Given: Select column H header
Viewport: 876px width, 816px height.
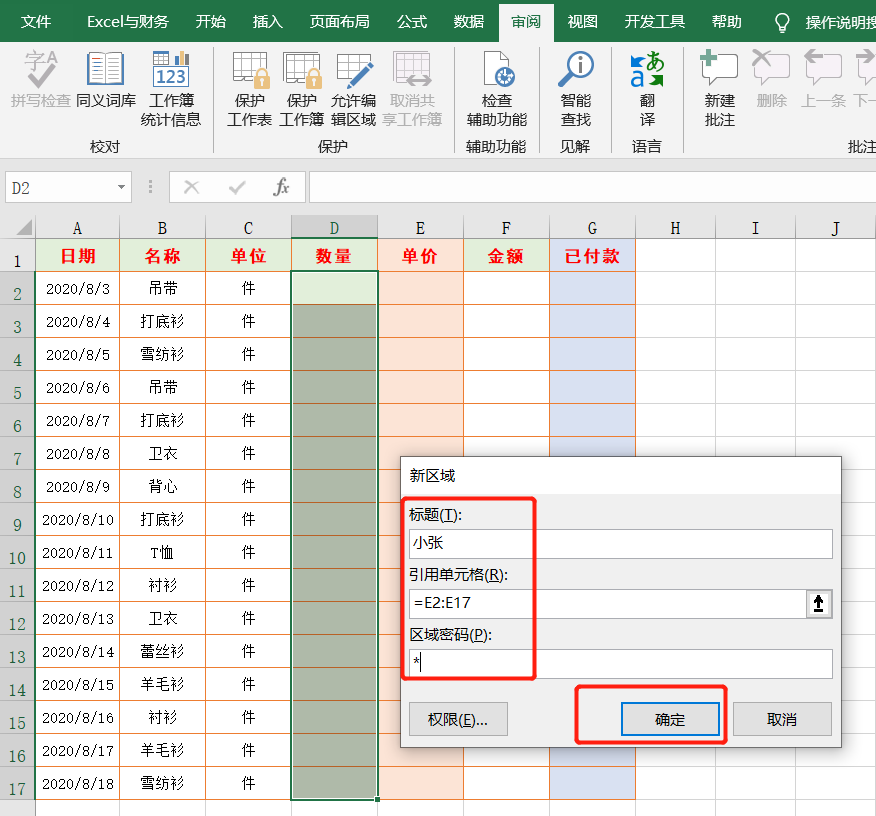Looking at the screenshot, I should pyautogui.click(x=675, y=228).
